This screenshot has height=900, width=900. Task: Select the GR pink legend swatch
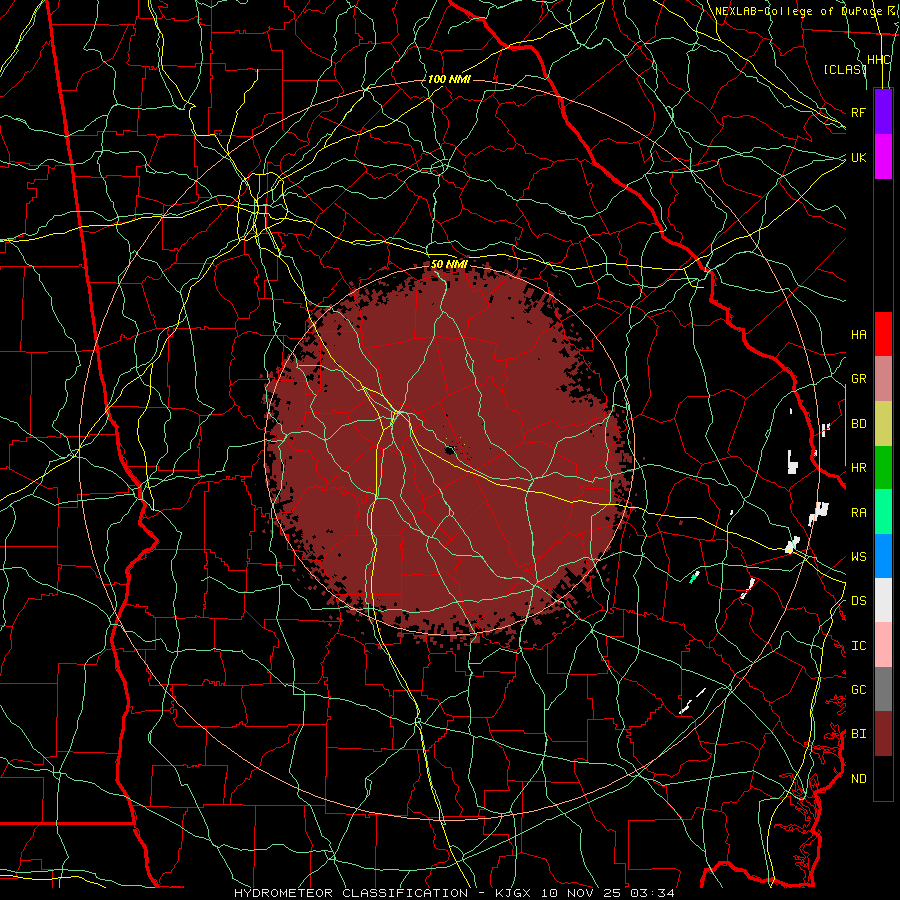[883, 379]
